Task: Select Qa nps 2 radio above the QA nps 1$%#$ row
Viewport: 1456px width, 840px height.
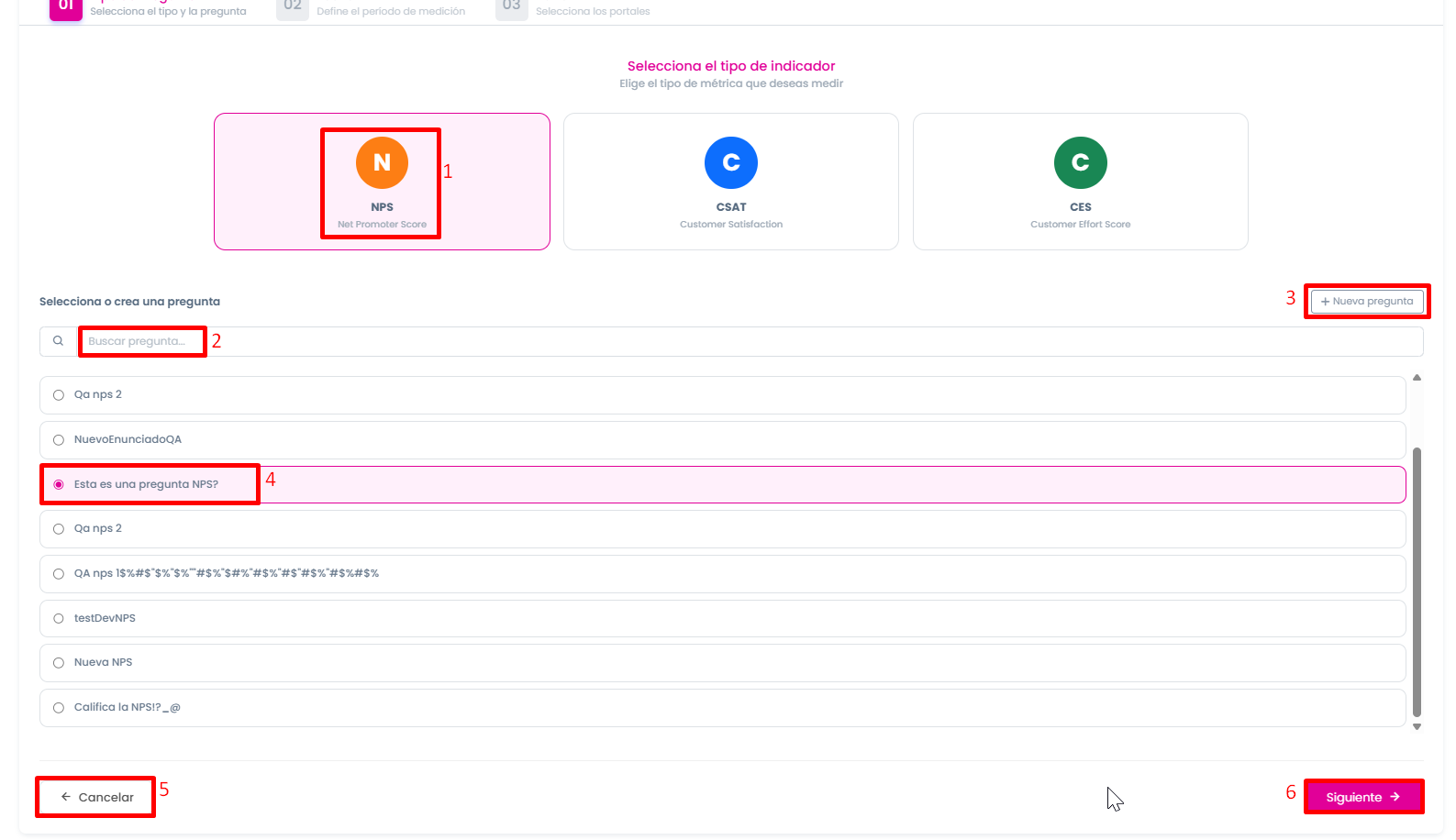Action: pos(59,529)
